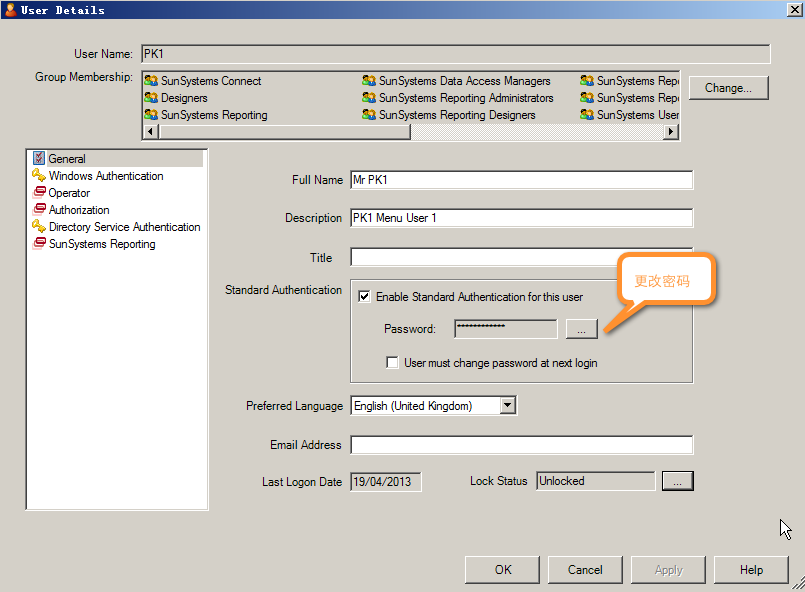
Task: Click into the Email Address field
Action: tap(521, 446)
